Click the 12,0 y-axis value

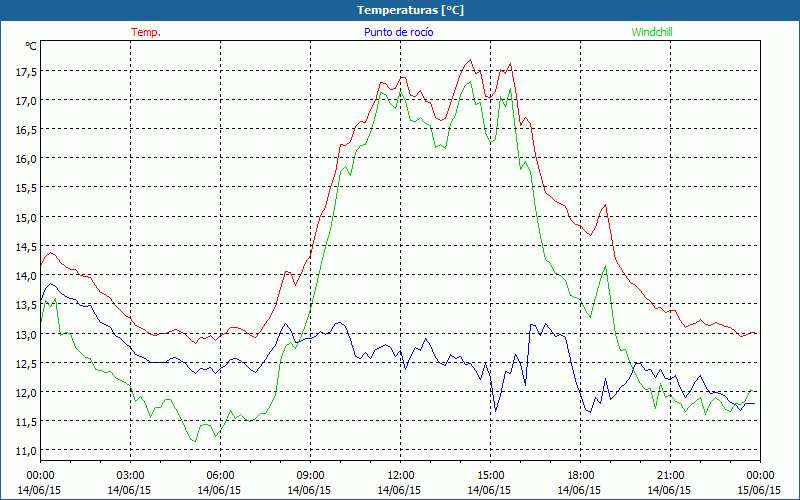pos(27,393)
